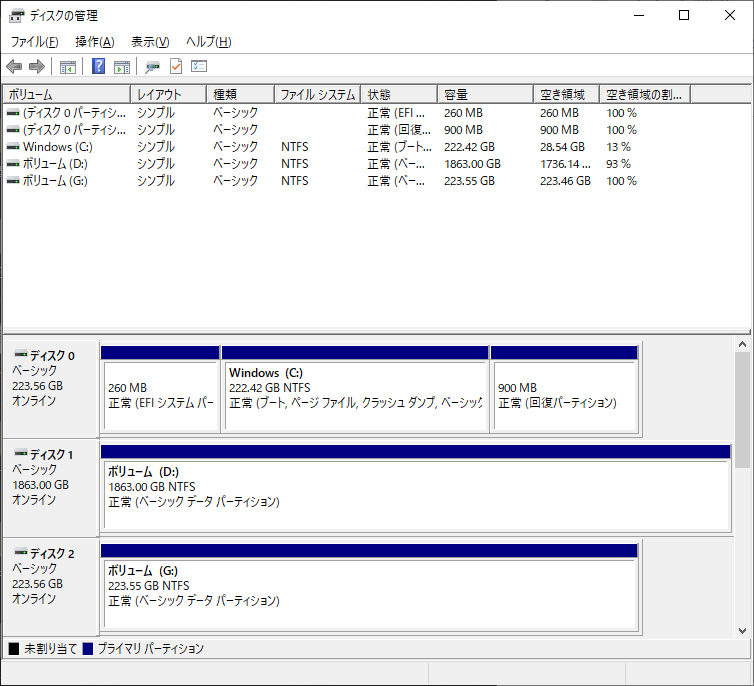Open the ヘルプ(H) menu
The height and width of the screenshot is (686, 754).
coord(209,42)
